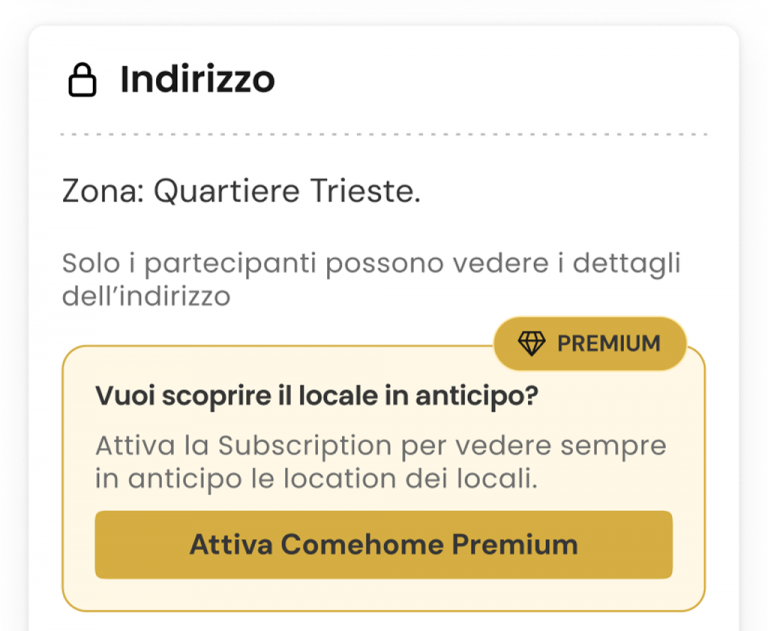Screen dimensions: 768x631
Task: Select the PREMIUM badge label
Action: point(608,344)
